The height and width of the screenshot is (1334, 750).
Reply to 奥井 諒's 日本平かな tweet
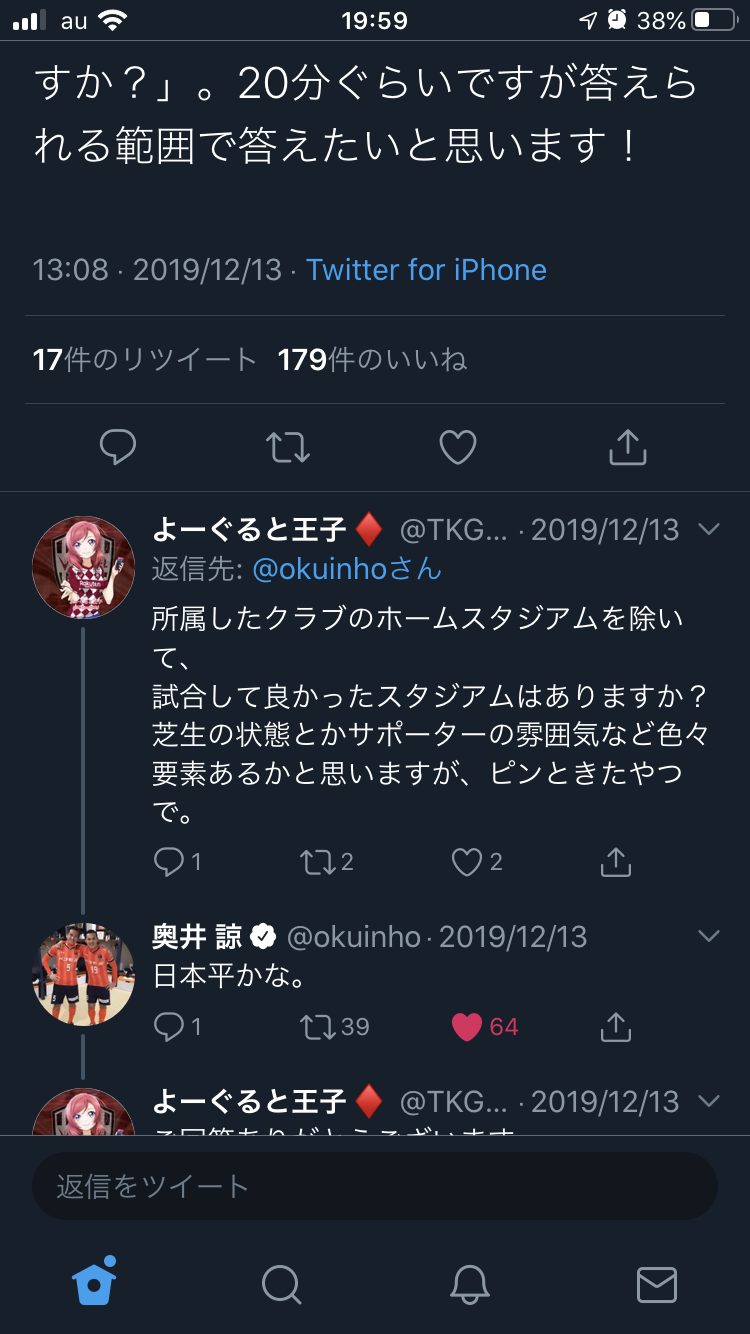click(x=167, y=1026)
